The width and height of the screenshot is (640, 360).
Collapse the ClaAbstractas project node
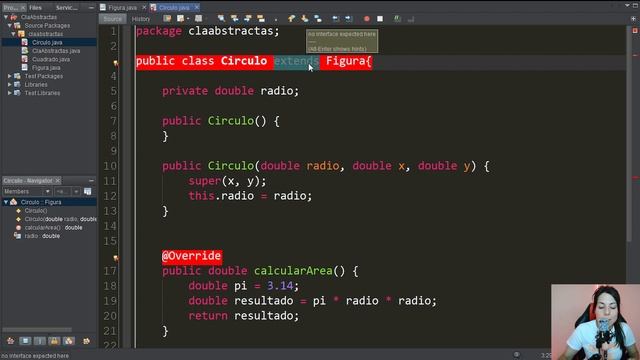pyautogui.click(x=6, y=17)
